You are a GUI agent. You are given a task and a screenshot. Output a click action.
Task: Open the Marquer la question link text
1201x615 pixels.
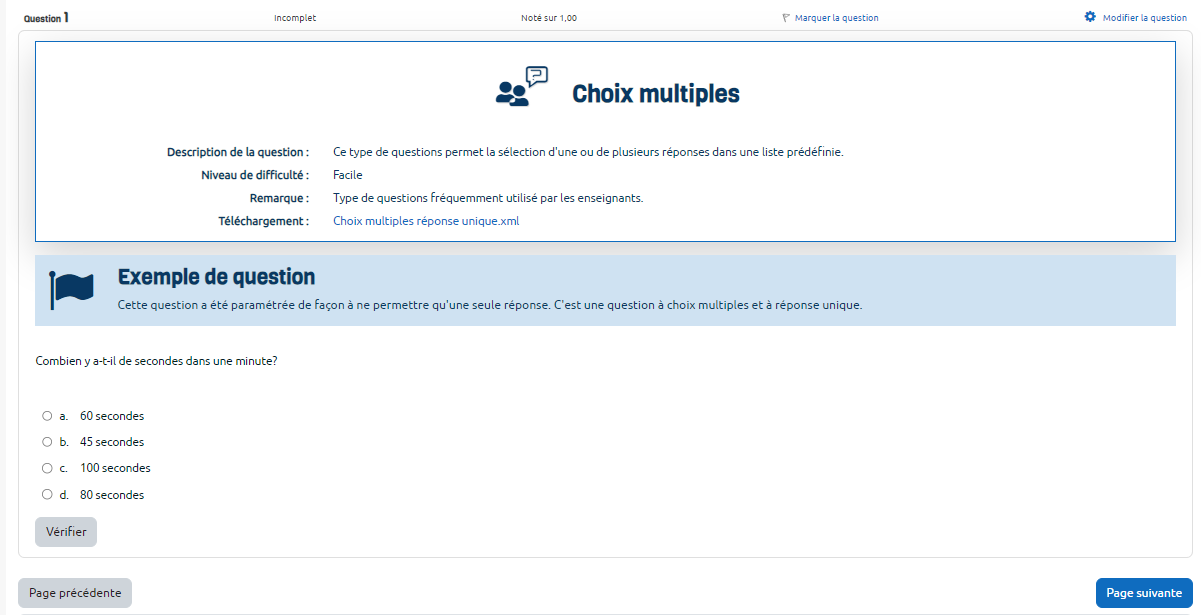point(836,18)
